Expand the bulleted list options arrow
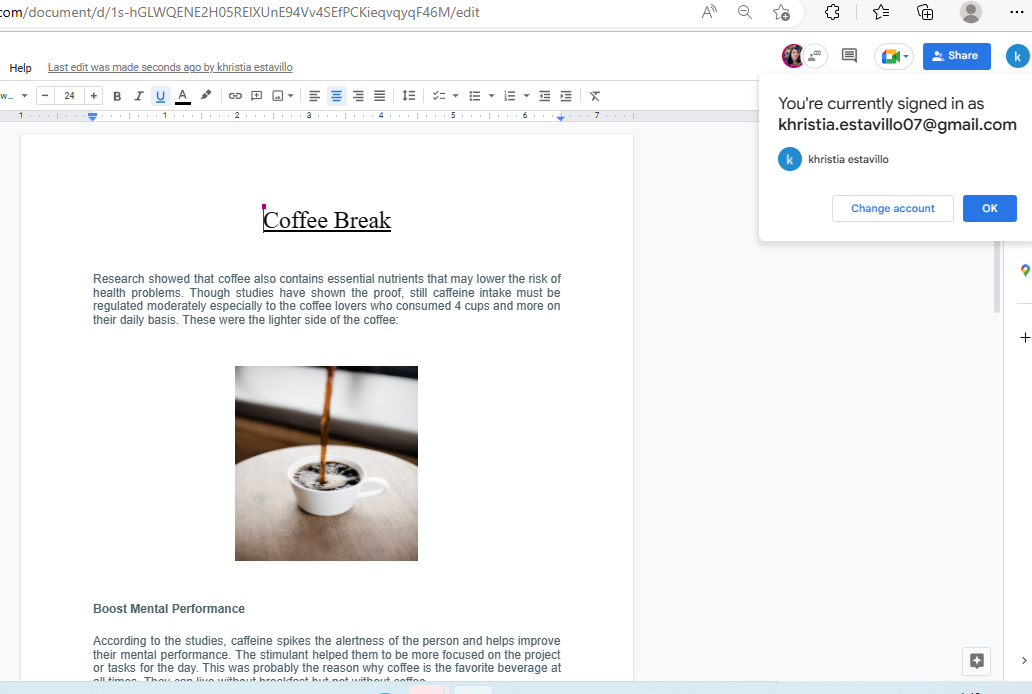 coord(491,96)
